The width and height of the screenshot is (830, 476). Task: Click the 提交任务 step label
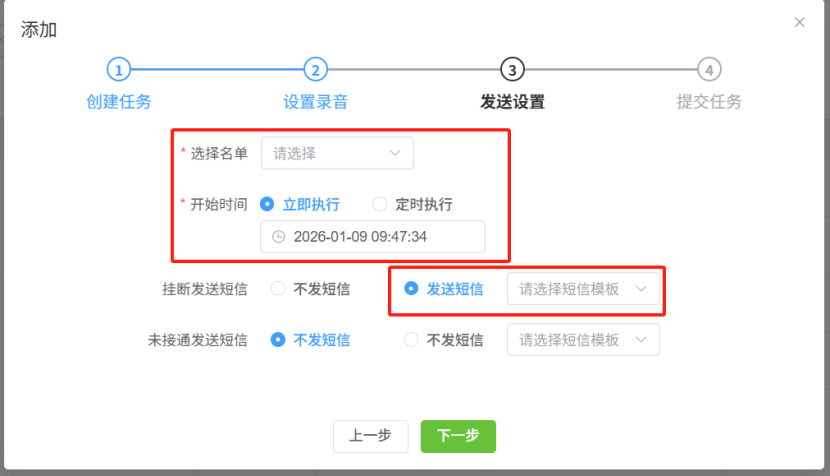(709, 101)
